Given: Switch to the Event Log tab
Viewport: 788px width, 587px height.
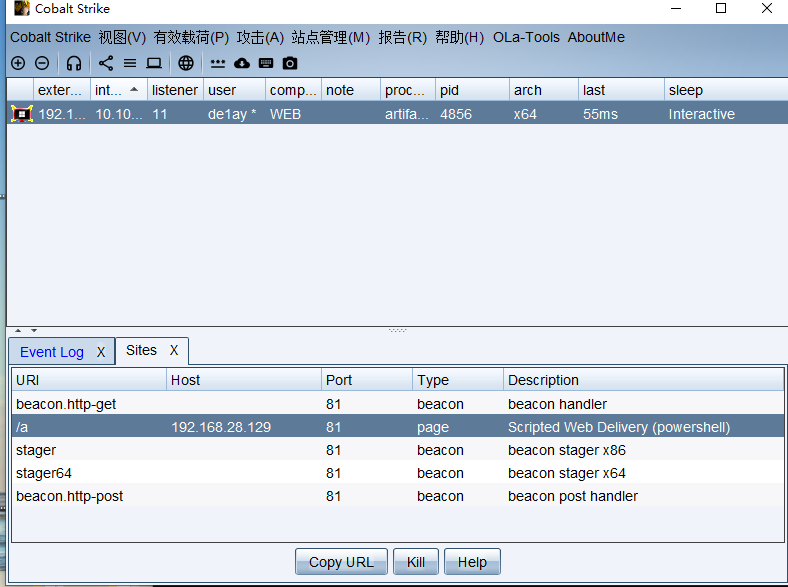Looking at the screenshot, I should tap(52, 352).
